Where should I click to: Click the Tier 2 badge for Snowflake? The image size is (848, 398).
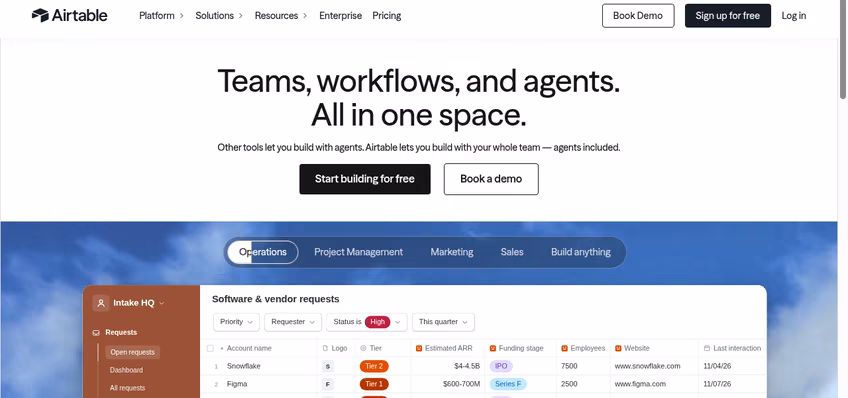[x=374, y=366]
